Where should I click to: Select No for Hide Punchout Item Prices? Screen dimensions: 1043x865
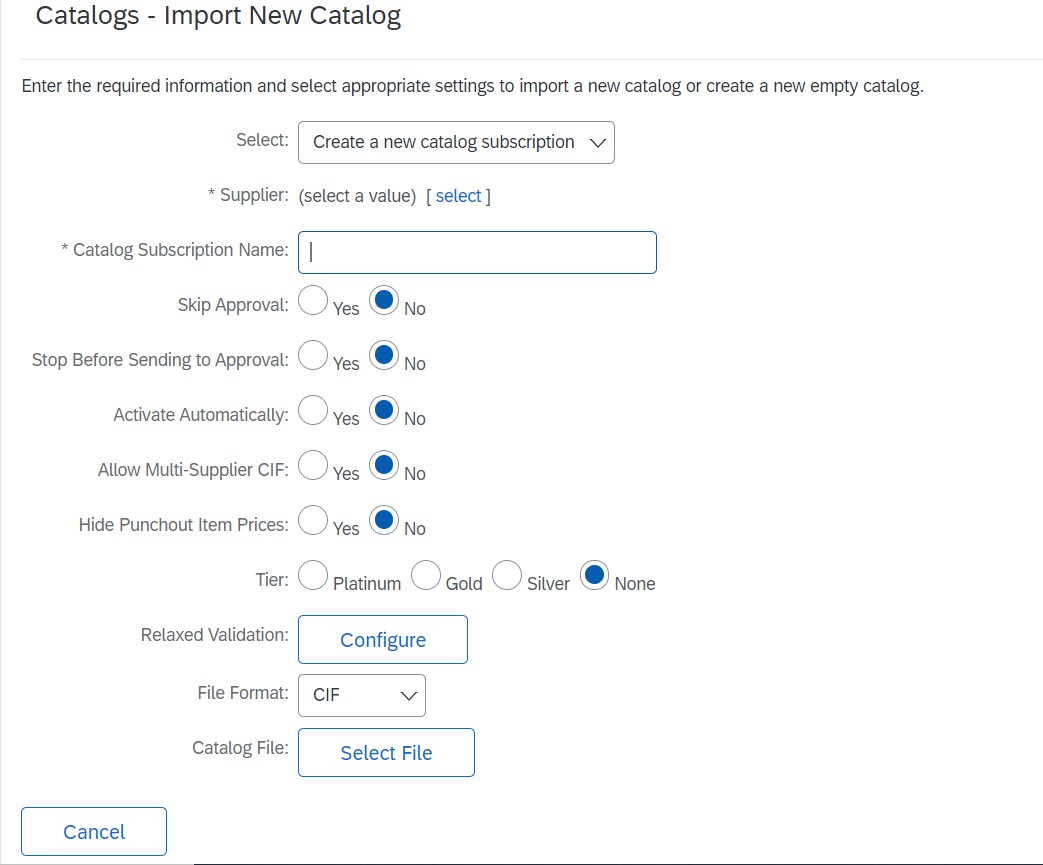(384, 520)
